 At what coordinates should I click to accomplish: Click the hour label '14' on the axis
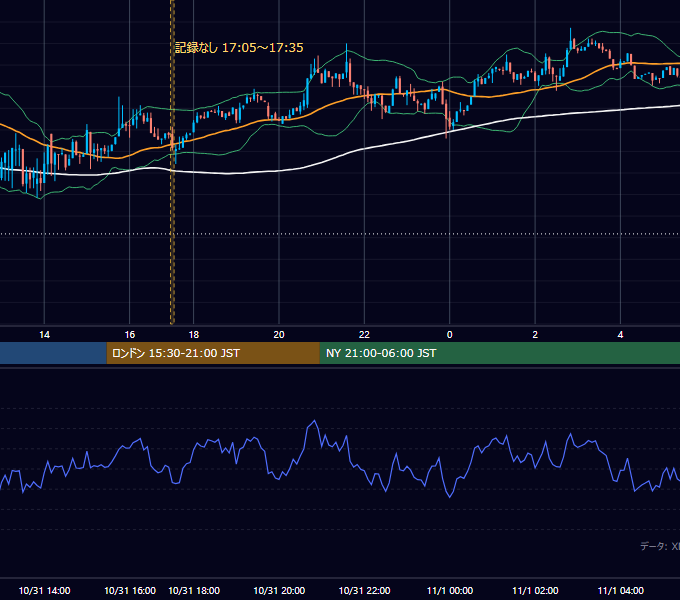(x=44, y=335)
